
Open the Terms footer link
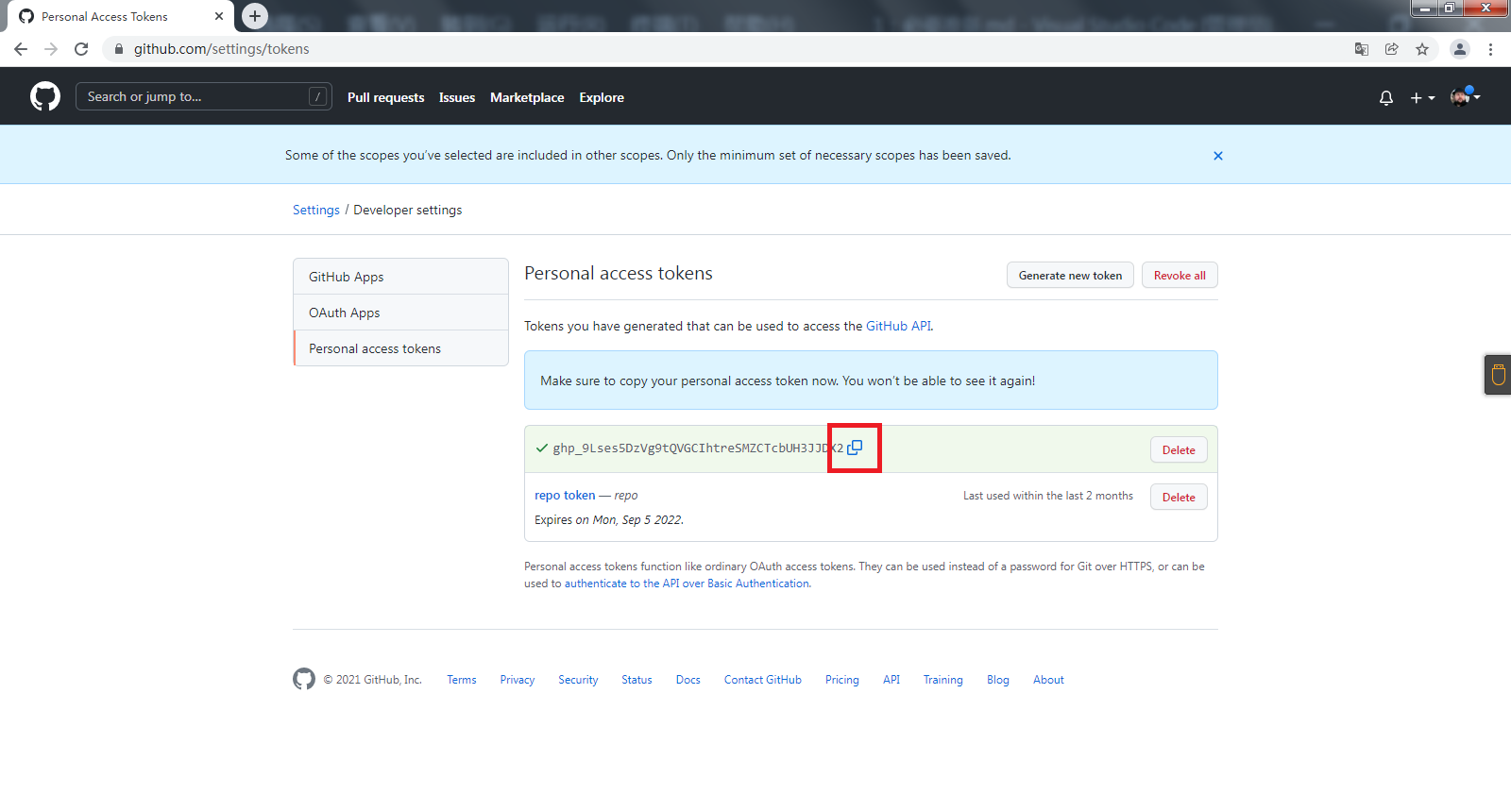pos(462,680)
